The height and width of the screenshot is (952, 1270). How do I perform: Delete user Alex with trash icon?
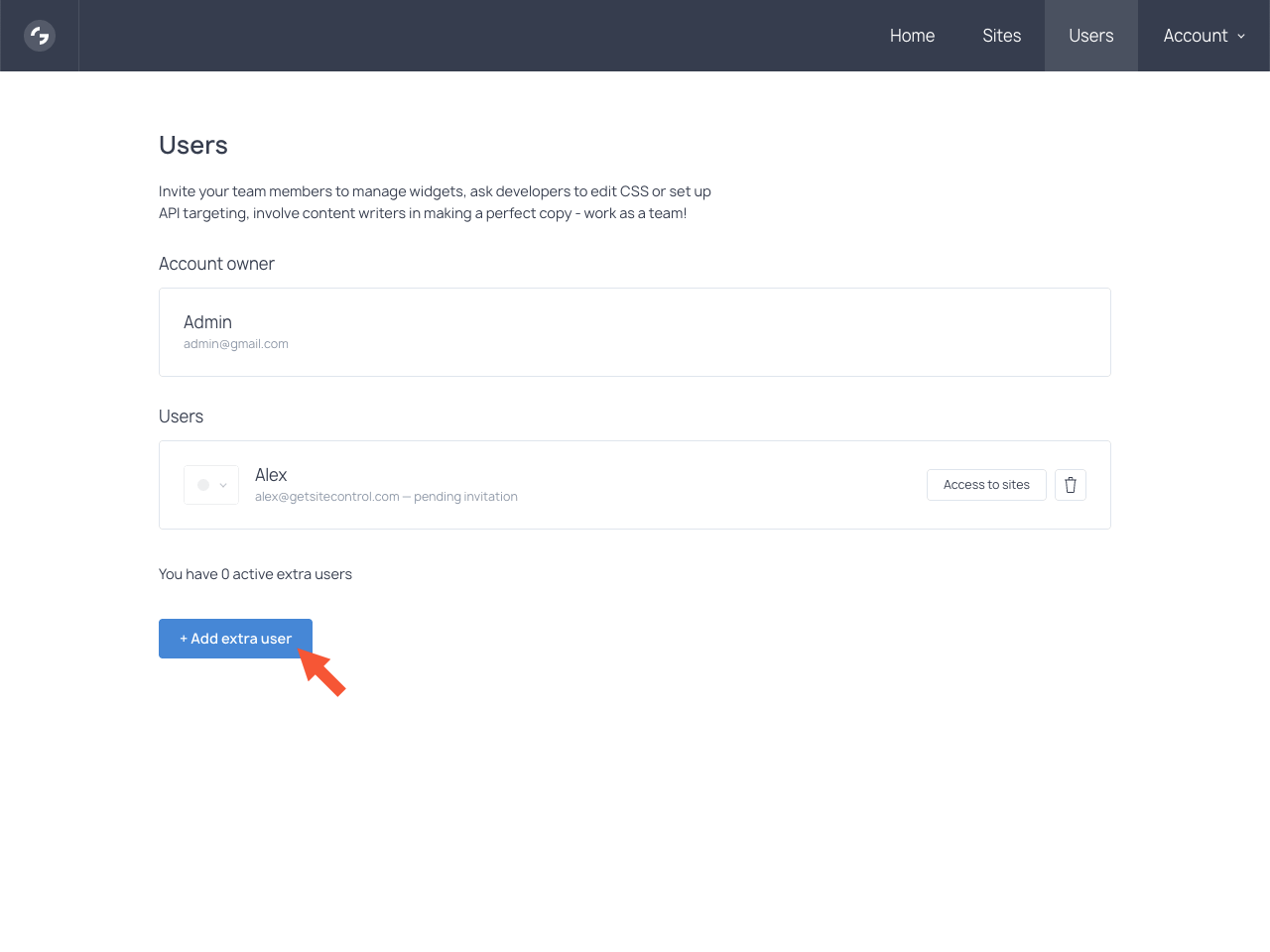click(x=1070, y=485)
